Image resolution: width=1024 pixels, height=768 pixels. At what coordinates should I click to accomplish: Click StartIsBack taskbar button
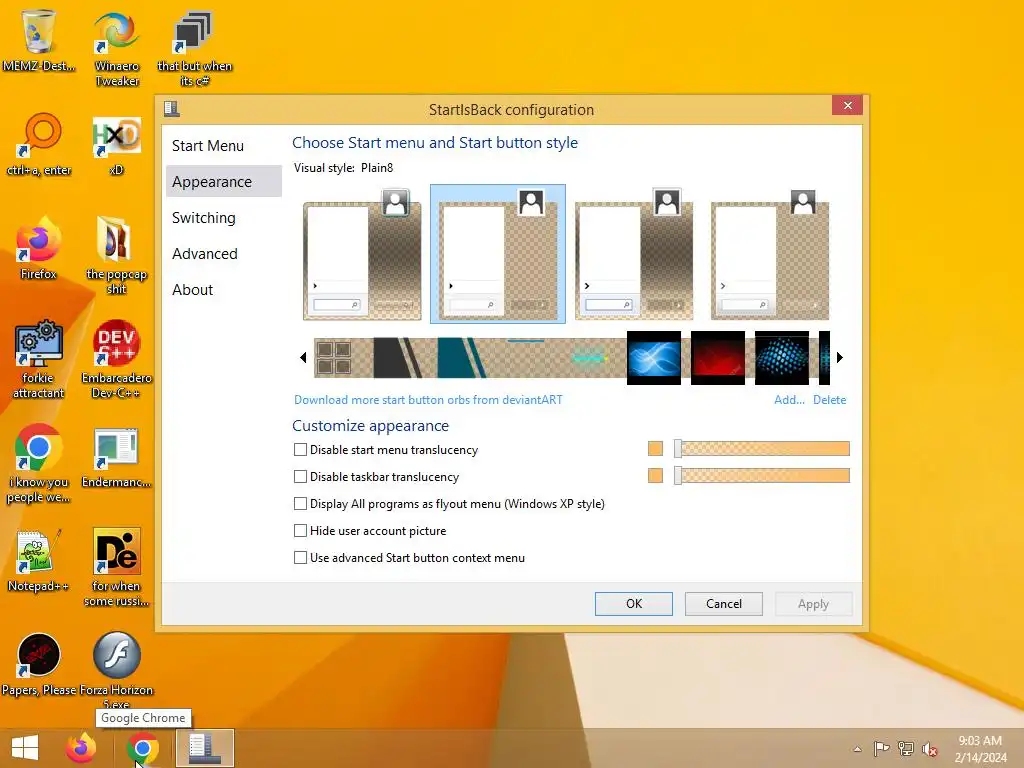click(x=205, y=748)
